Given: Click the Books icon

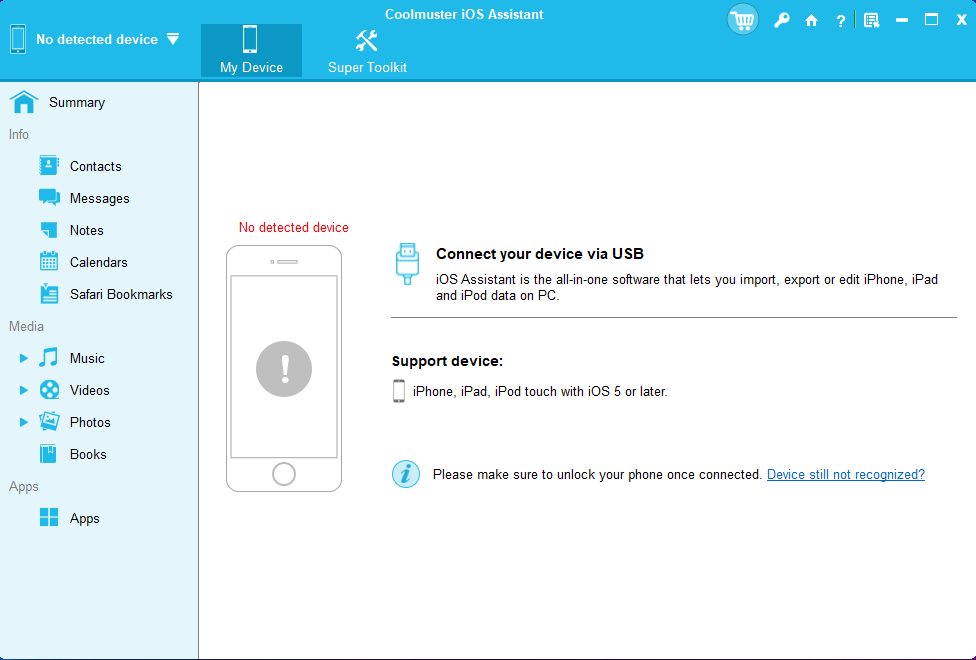Looking at the screenshot, I should (x=49, y=454).
